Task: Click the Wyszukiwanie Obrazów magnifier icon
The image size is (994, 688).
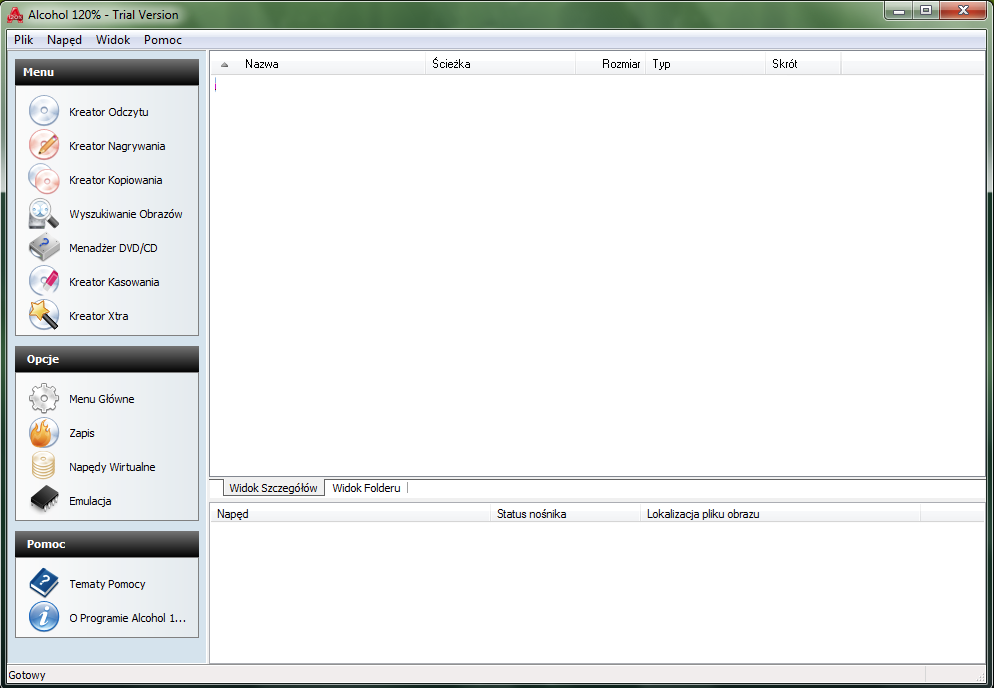Action: [44, 214]
